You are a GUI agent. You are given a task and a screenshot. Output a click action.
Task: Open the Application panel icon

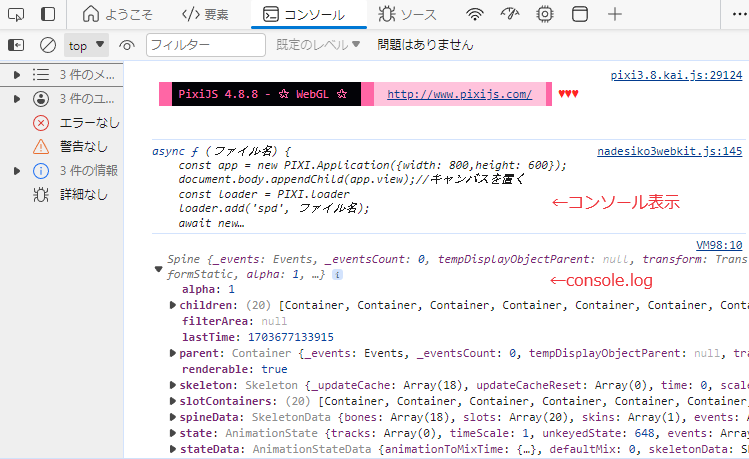pos(579,14)
